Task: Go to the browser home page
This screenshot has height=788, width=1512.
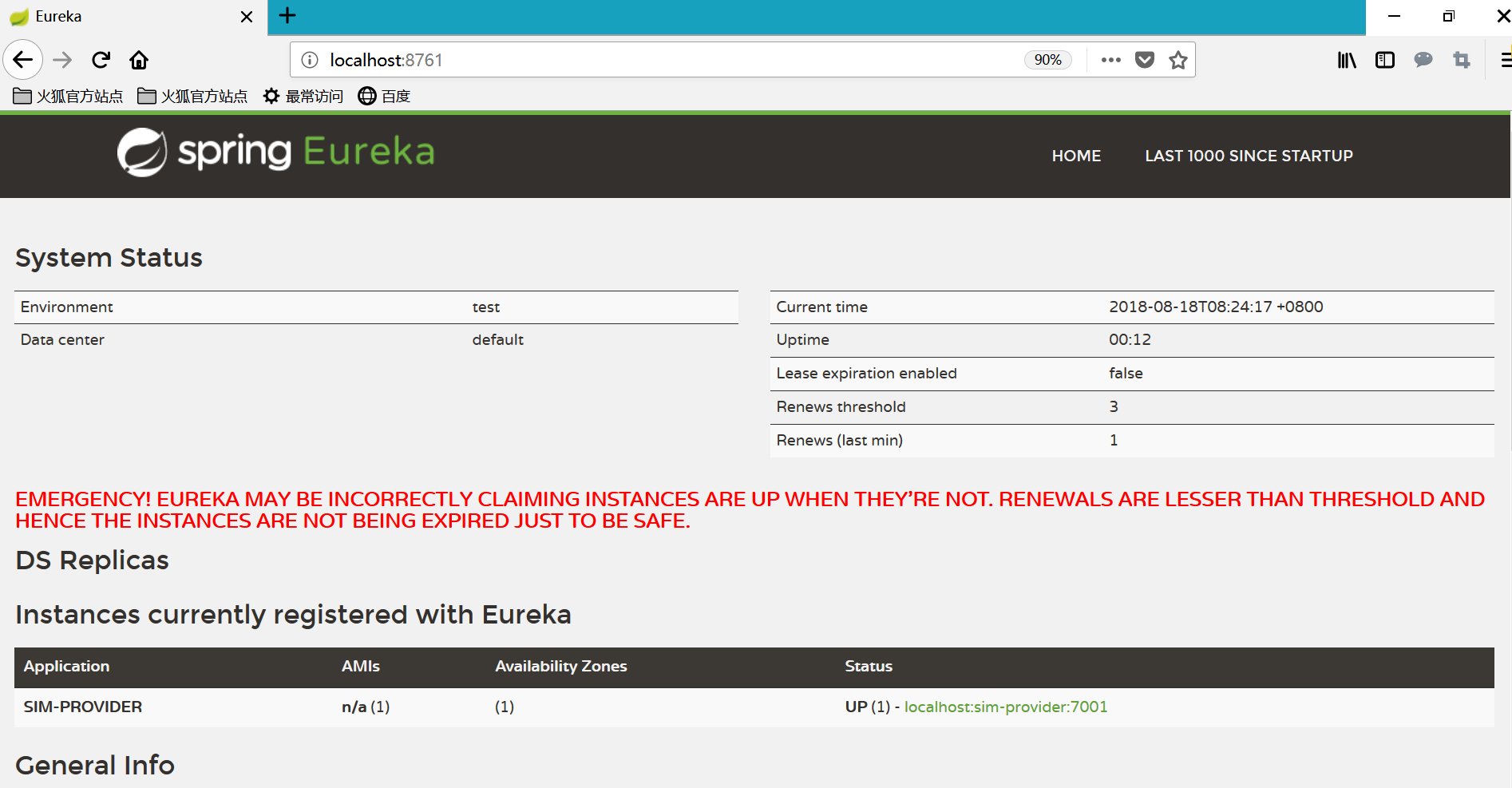Action: [139, 60]
